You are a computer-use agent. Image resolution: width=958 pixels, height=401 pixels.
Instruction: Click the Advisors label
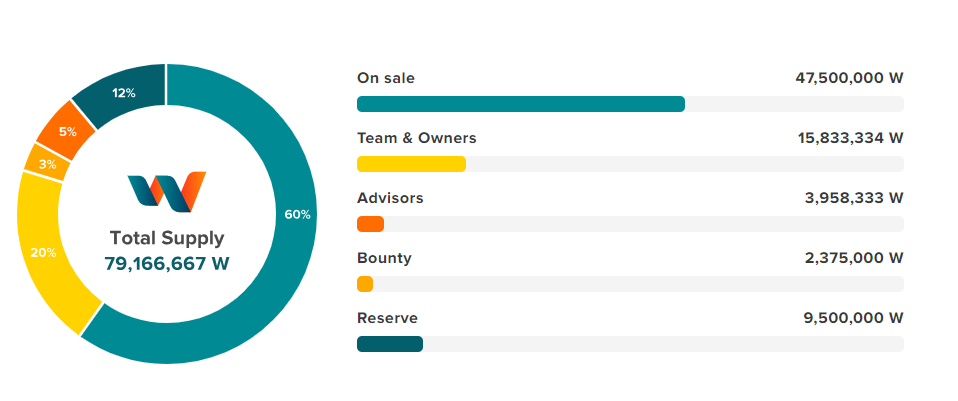tap(390, 198)
